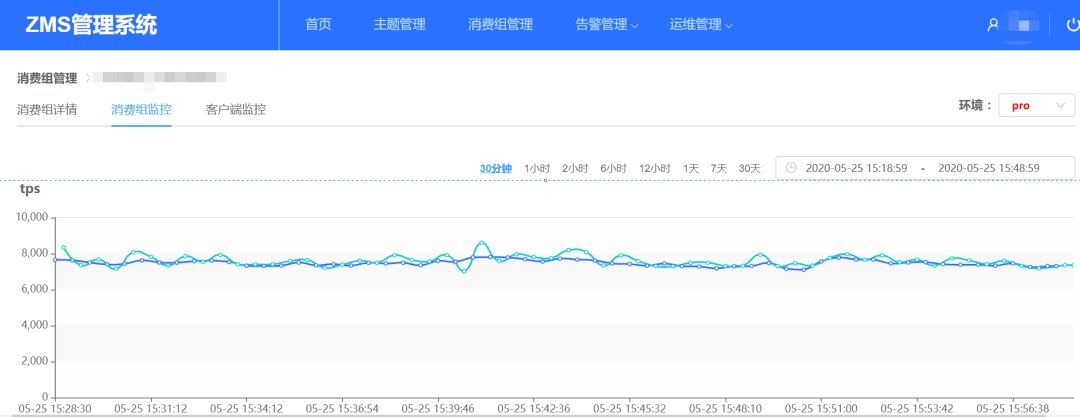Click the 2,000 y-axis label

(34, 361)
